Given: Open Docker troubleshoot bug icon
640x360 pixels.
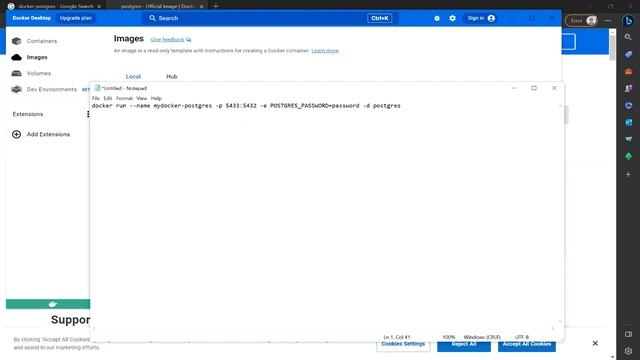Looking at the screenshot, I should tap(437, 18).
